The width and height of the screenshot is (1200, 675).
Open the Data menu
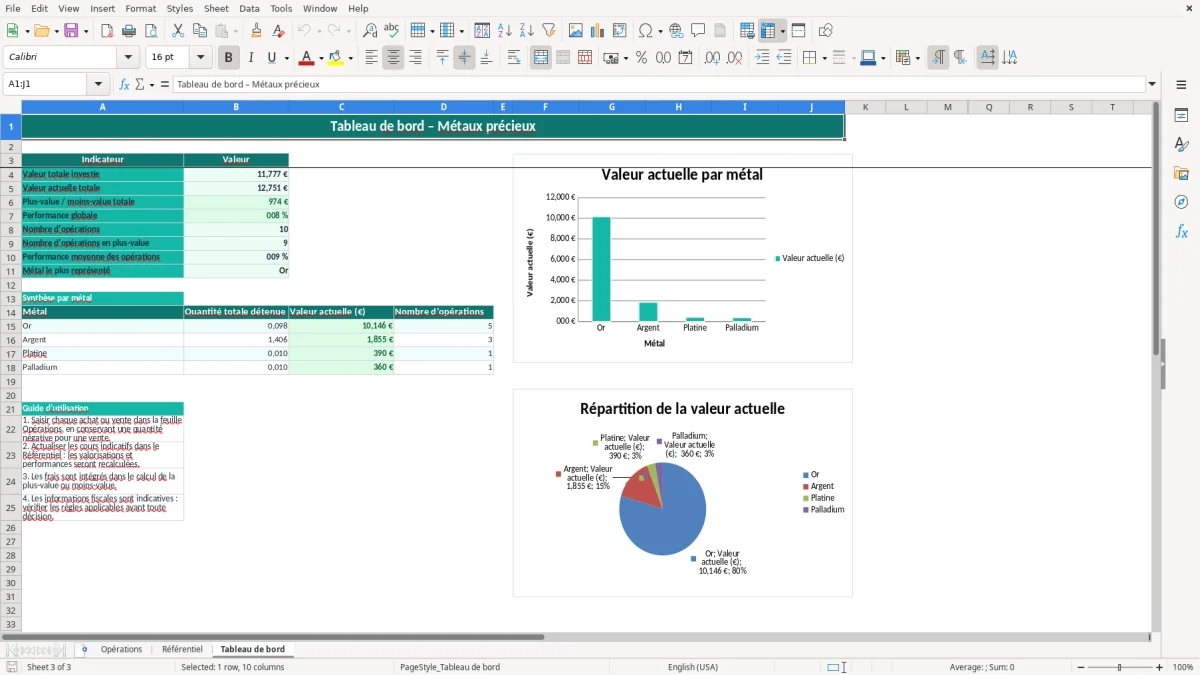(x=249, y=8)
